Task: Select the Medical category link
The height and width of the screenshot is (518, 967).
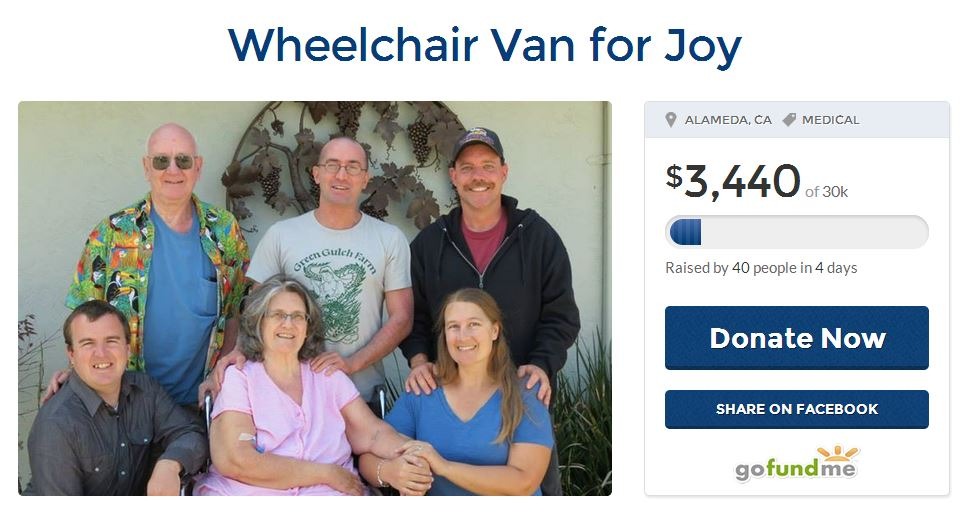Action: (830, 120)
